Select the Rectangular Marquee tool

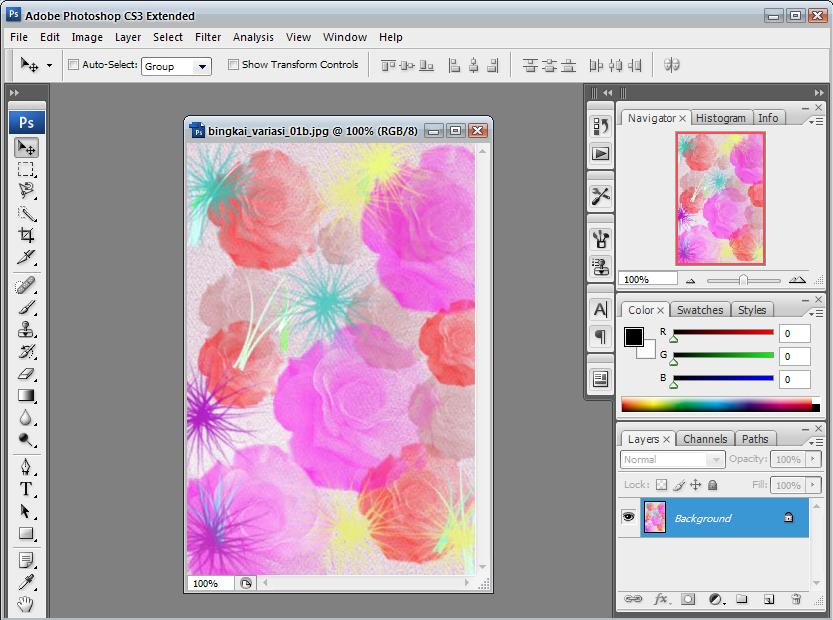coord(26,169)
